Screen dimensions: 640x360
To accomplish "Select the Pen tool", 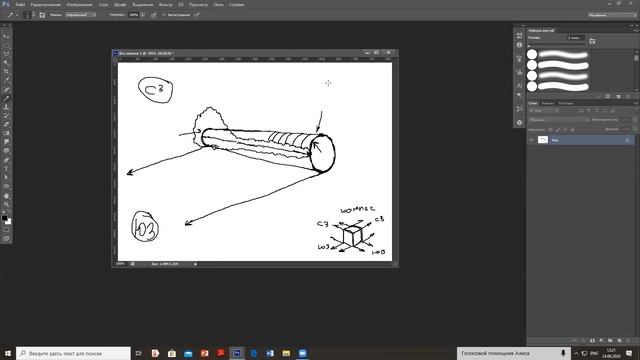I will coord(6,160).
